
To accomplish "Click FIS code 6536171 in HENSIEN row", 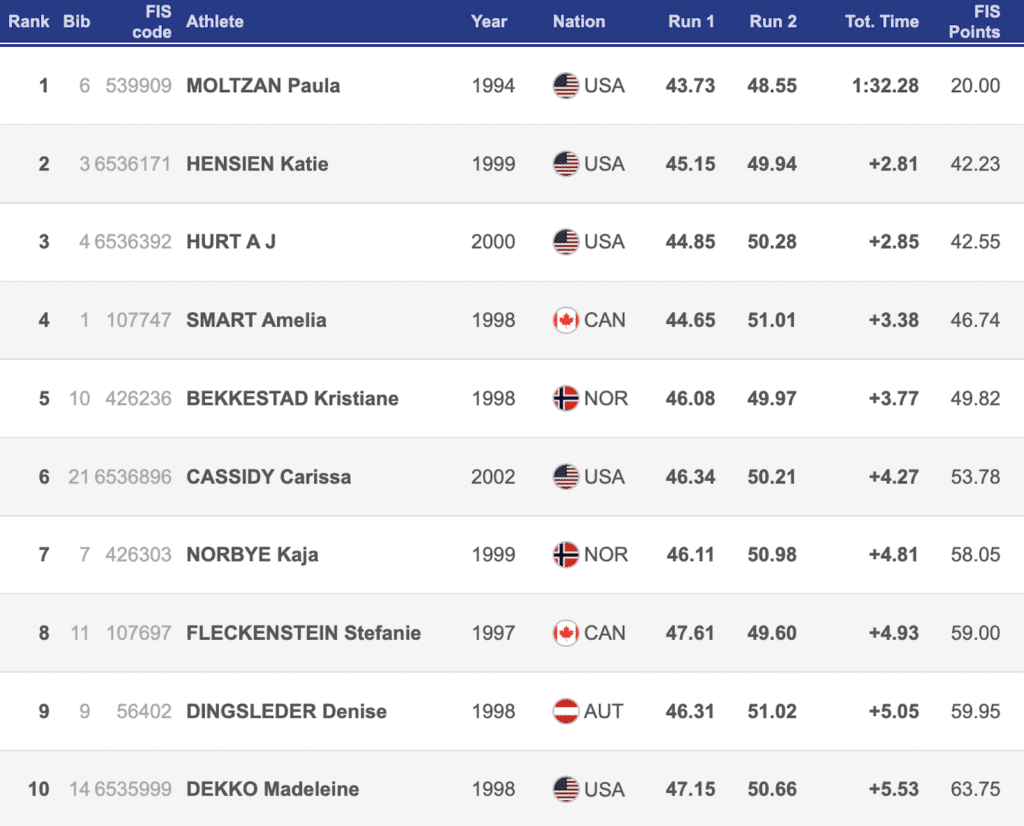I will (133, 164).
